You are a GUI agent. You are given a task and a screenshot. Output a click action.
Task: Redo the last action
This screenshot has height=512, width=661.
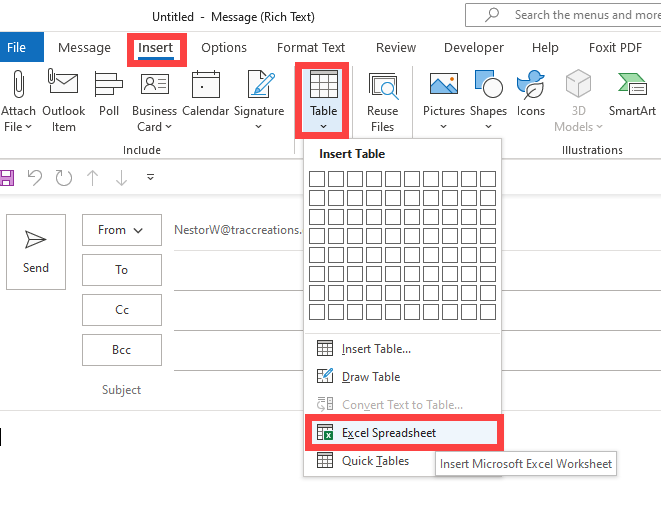pos(64,177)
